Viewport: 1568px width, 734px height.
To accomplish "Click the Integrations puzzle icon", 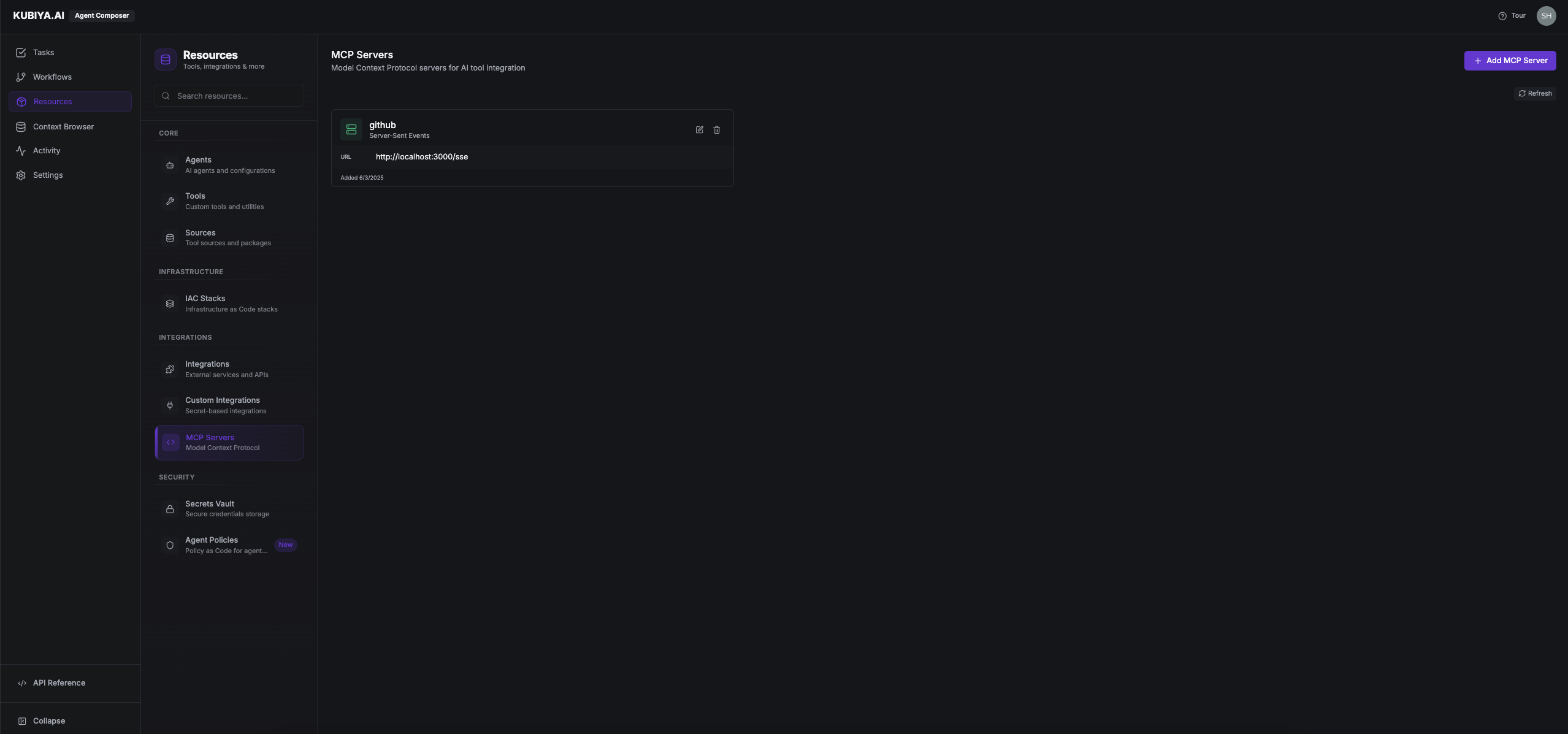I will [170, 369].
